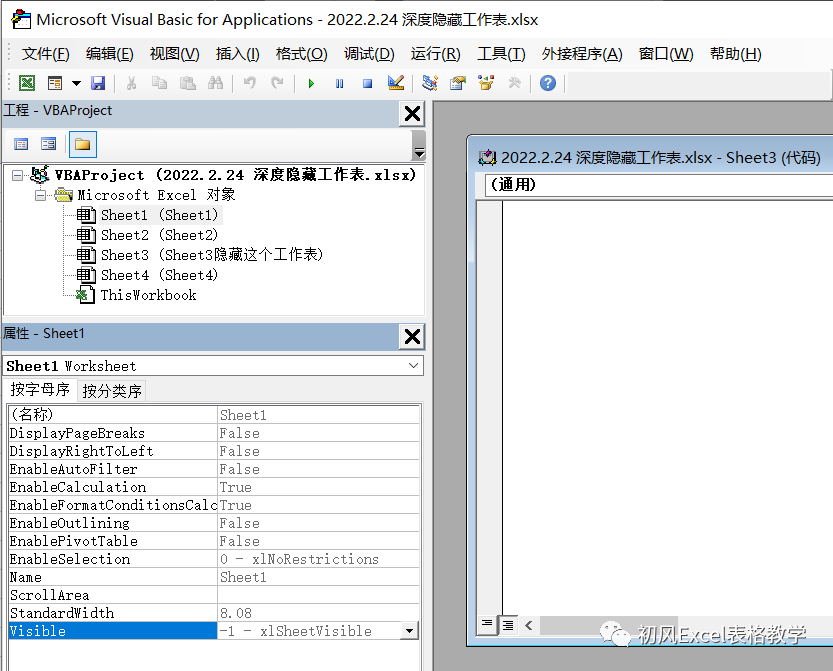Toggle Design Mode icon
The height and width of the screenshot is (671, 833).
396,83
